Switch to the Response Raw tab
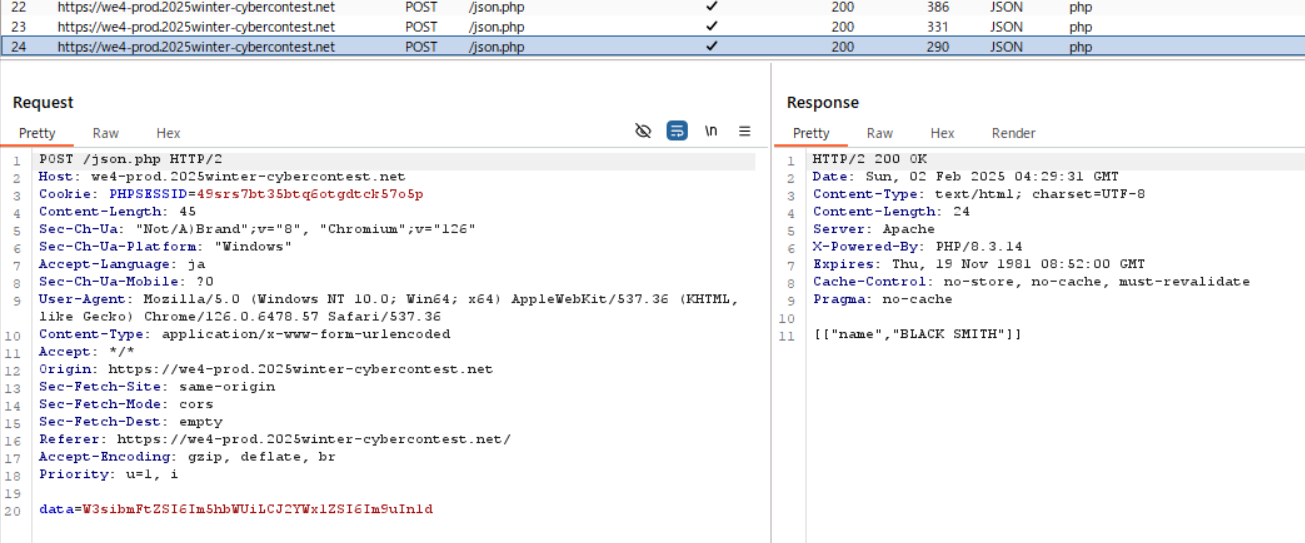Viewport: 1305px width, 543px height. pyautogui.click(x=880, y=133)
